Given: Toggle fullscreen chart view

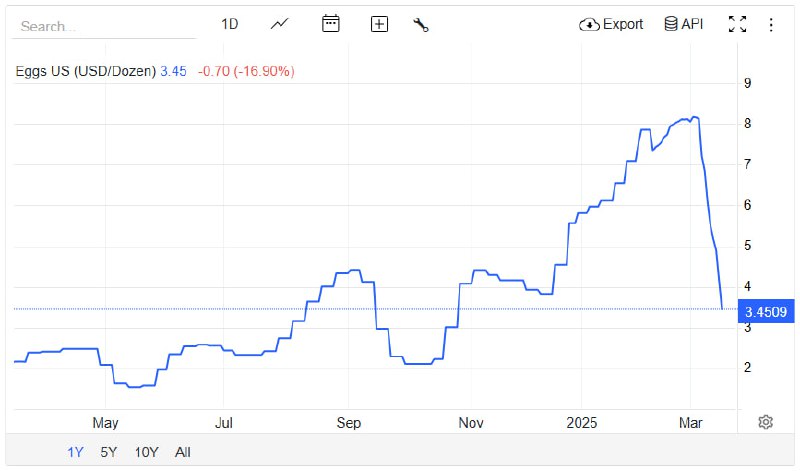Looking at the screenshot, I should 738,24.
